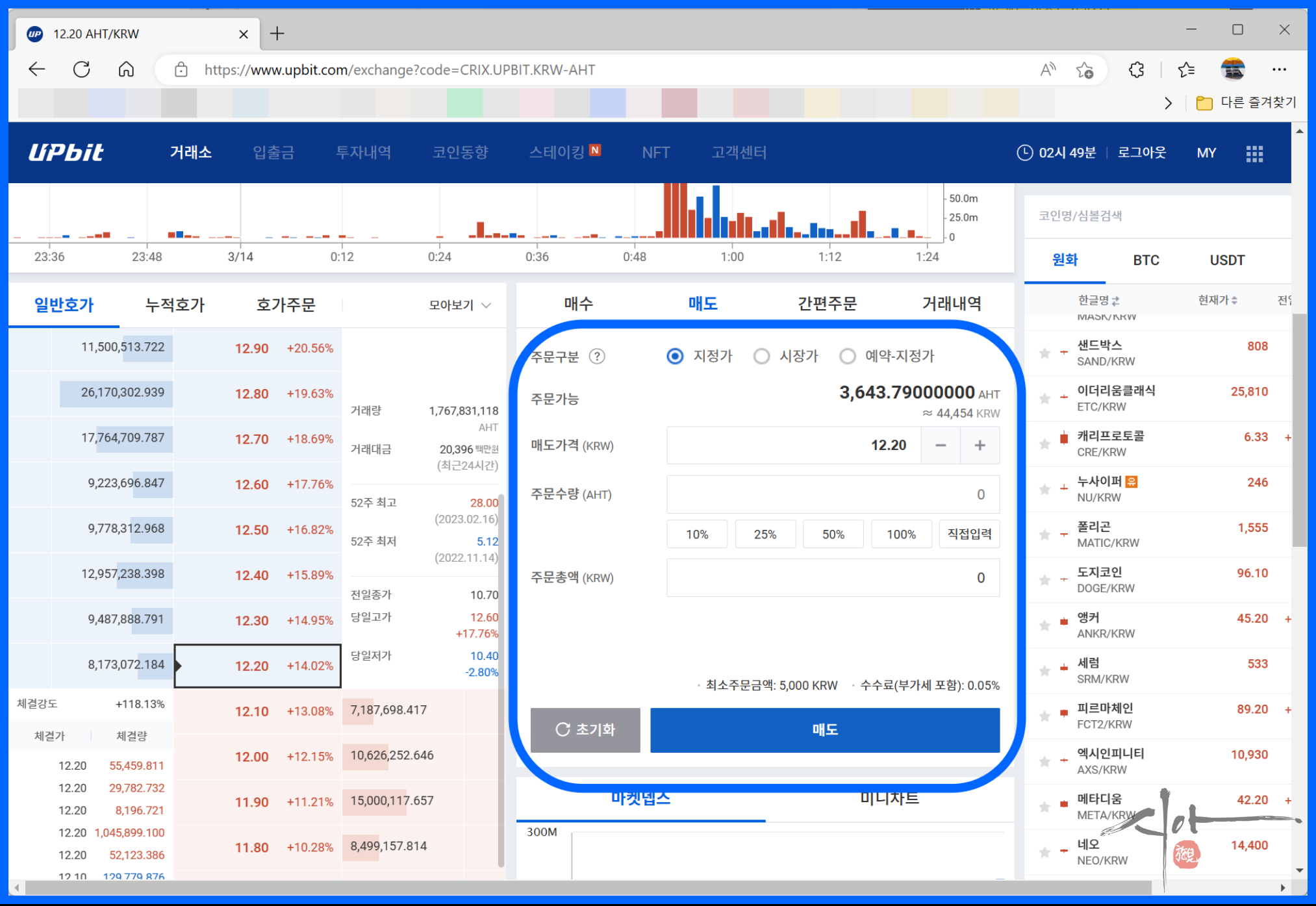This screenshot has height=906, width=1316.
Task: Click the 주문구분 help question mark icon
Action: pyautogui.click(x=596, y=357)
